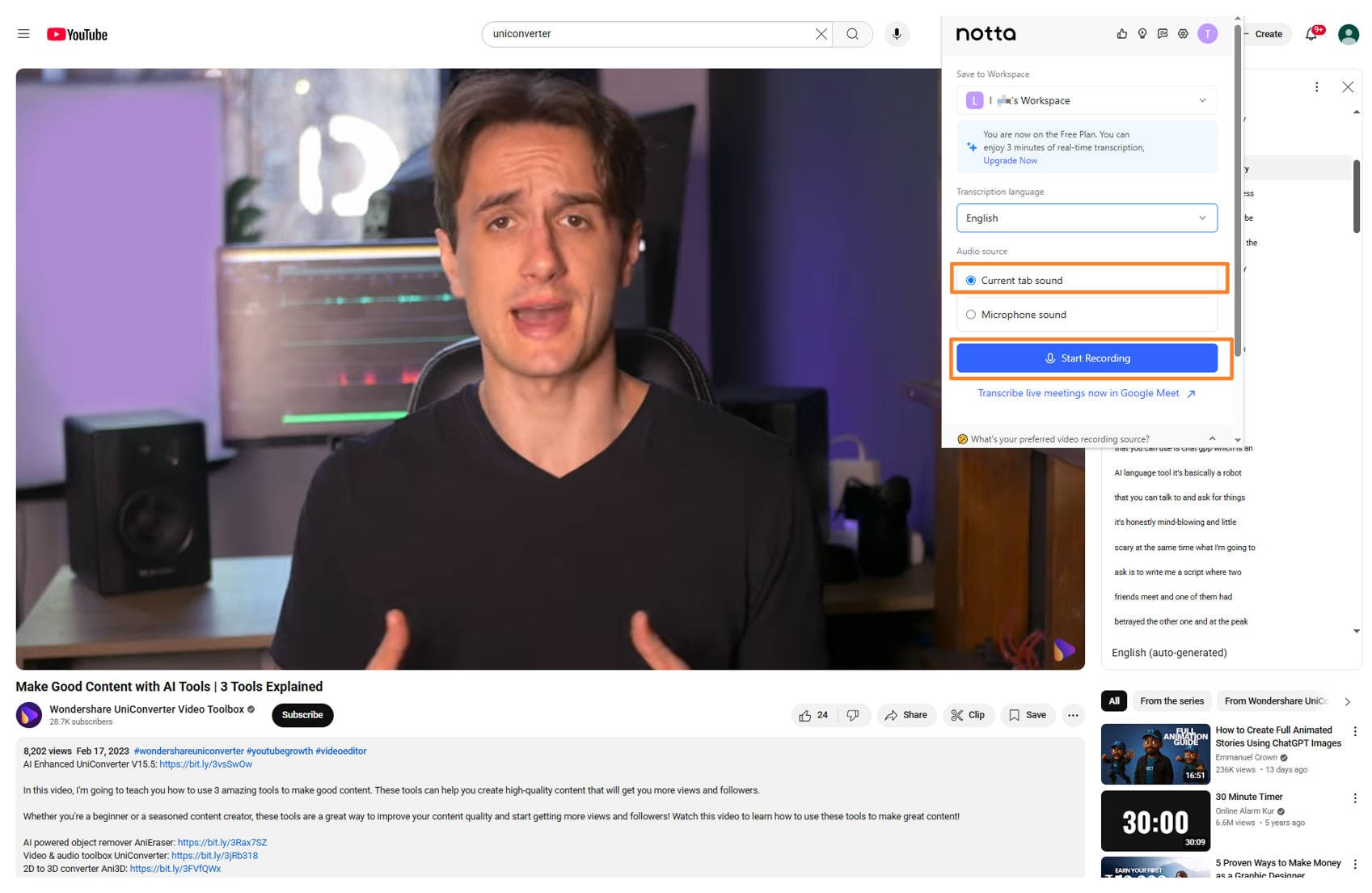Open the Notta profile avatar T
This screenshot has height=893, width=1372.
(1207, 34)
